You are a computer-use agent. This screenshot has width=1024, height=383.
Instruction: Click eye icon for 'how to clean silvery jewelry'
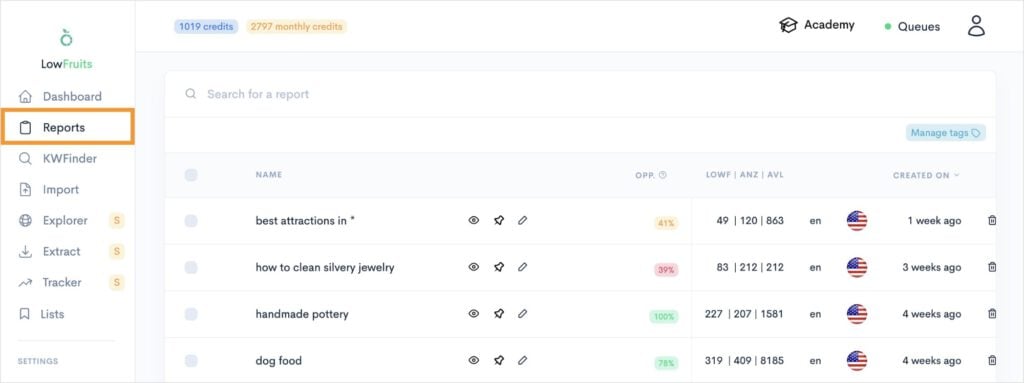click(474, 267)
